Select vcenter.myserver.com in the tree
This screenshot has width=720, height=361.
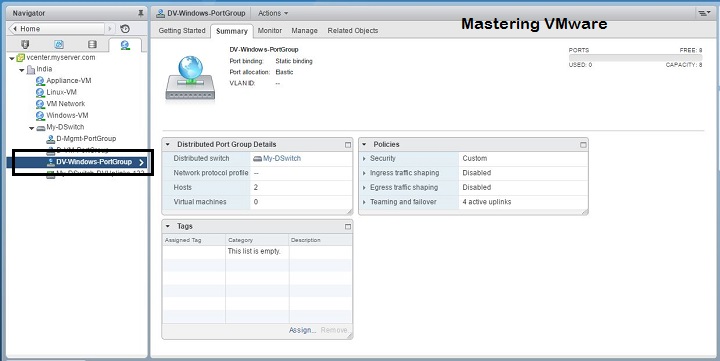coord(61,57)
